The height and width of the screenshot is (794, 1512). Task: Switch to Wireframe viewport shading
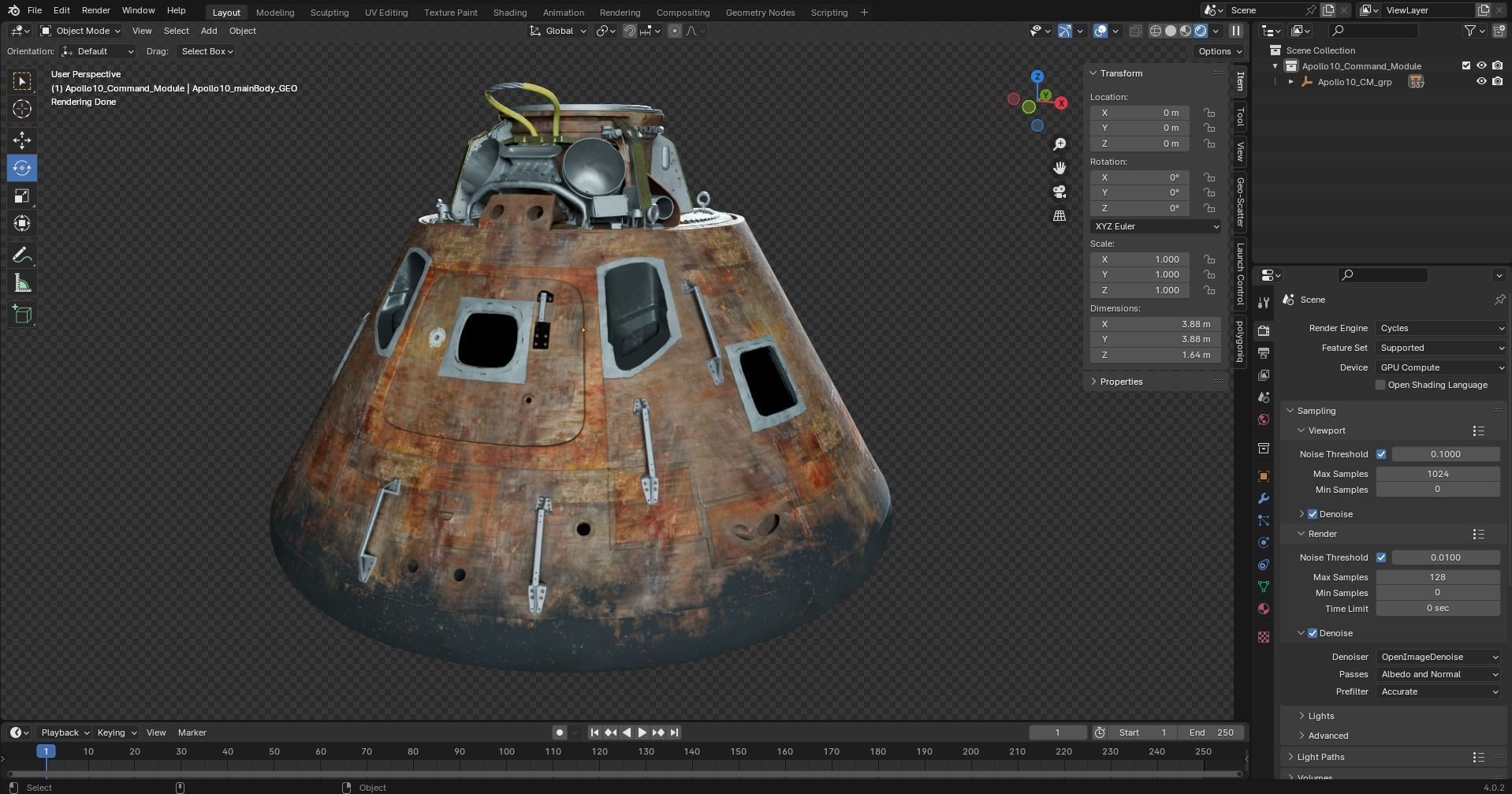click(1156, 31)
